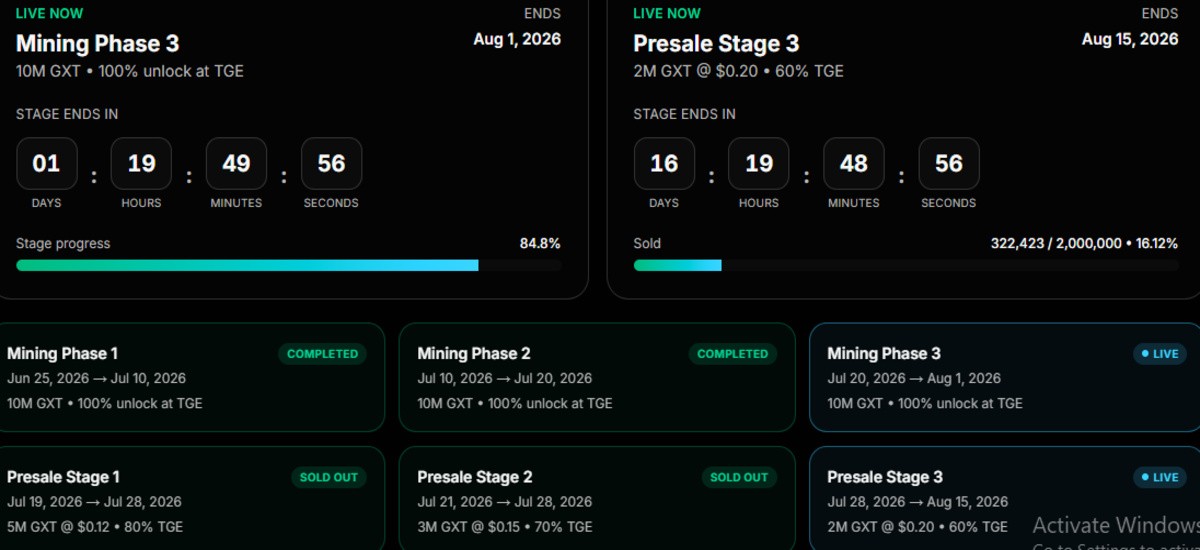This screenshot has height=550, width=1200.
Task: Click COMPLETED badge on Mining Phase 2
Action: (x=732, y=354)
